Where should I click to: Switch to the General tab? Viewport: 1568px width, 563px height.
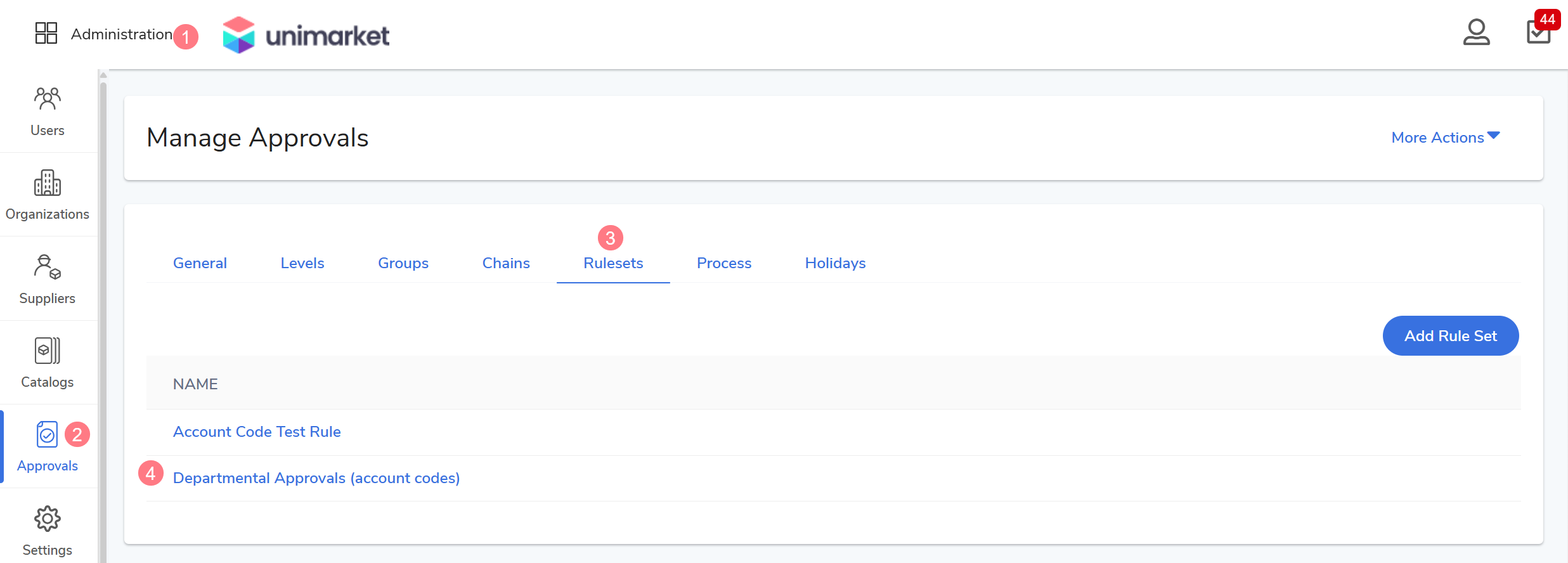(200, 263)
